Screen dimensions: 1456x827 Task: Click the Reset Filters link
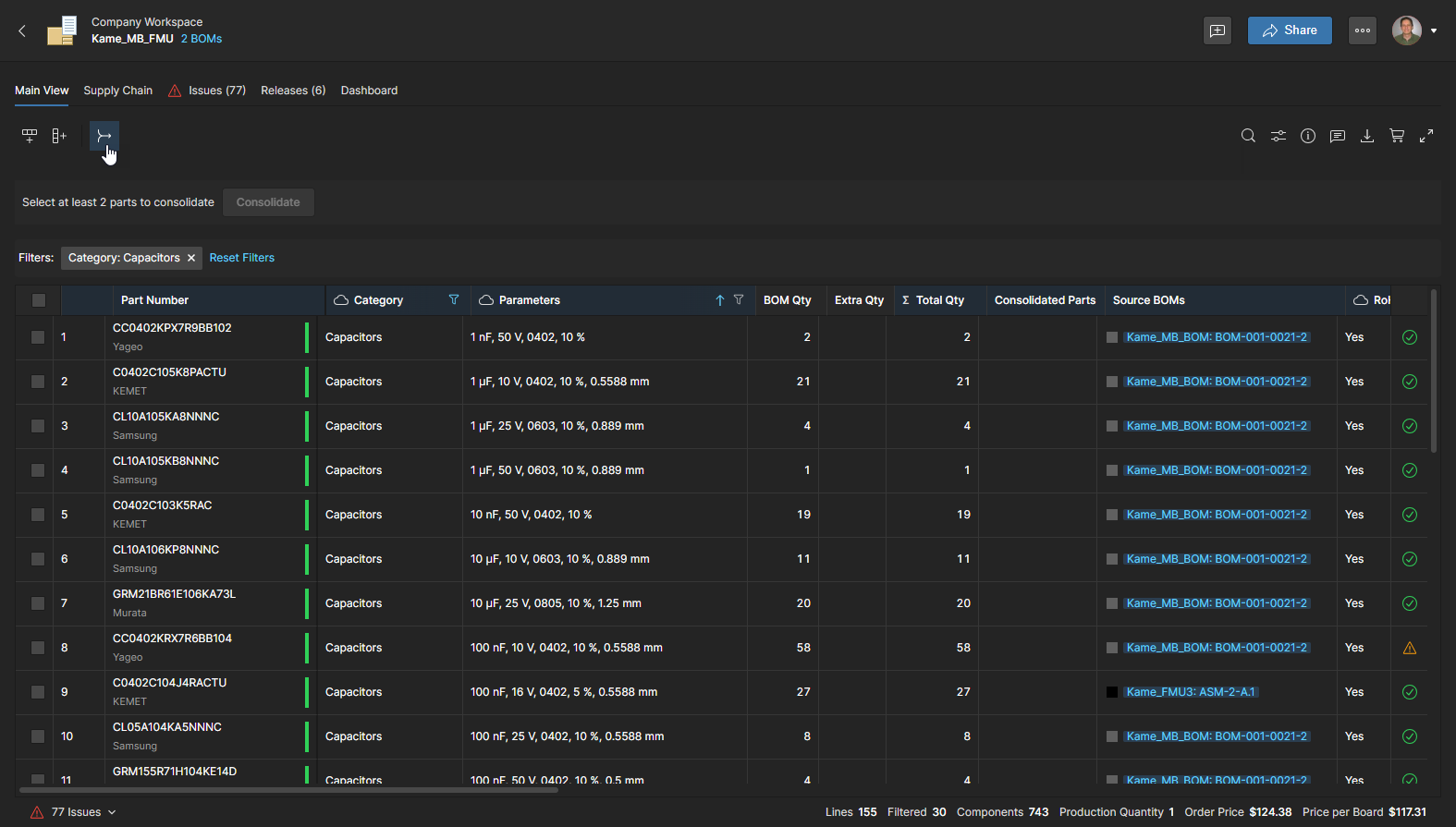(241, 258)
